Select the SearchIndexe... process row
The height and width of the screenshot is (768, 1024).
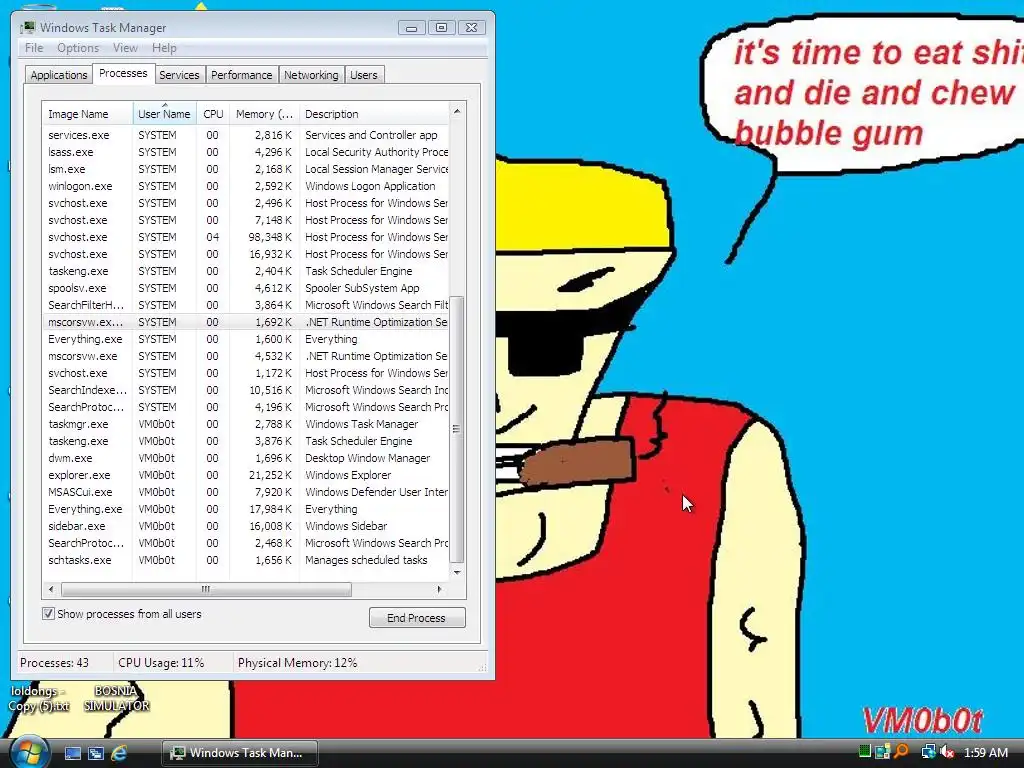(246, 390)
